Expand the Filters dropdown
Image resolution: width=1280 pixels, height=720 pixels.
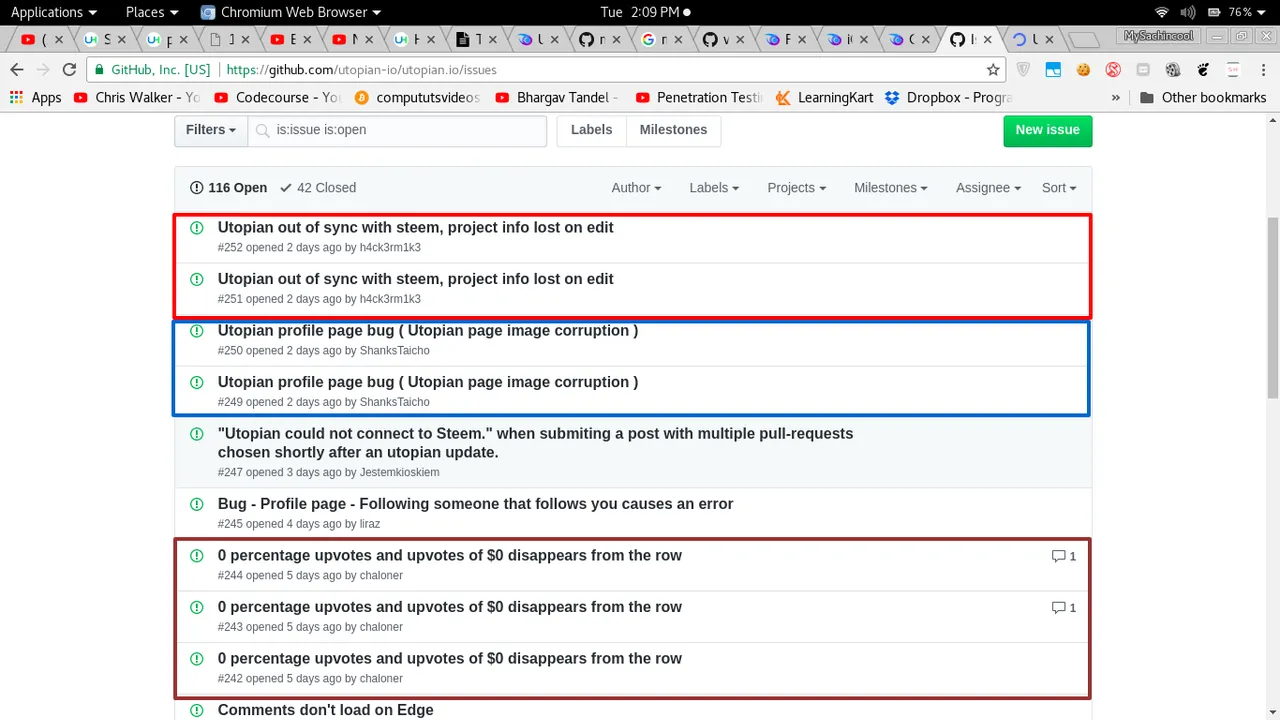(211, 130)
